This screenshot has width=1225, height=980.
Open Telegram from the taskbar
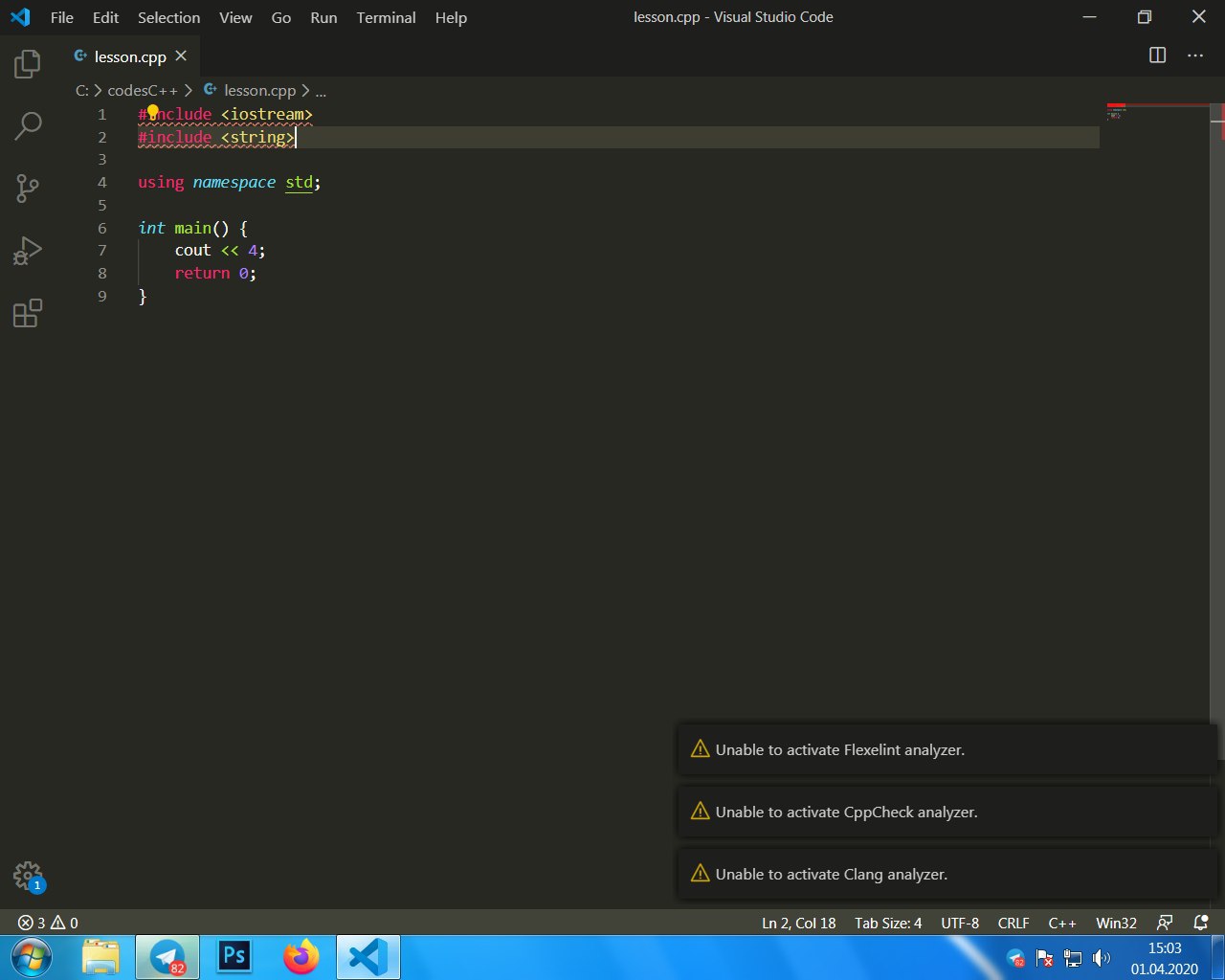167,957
